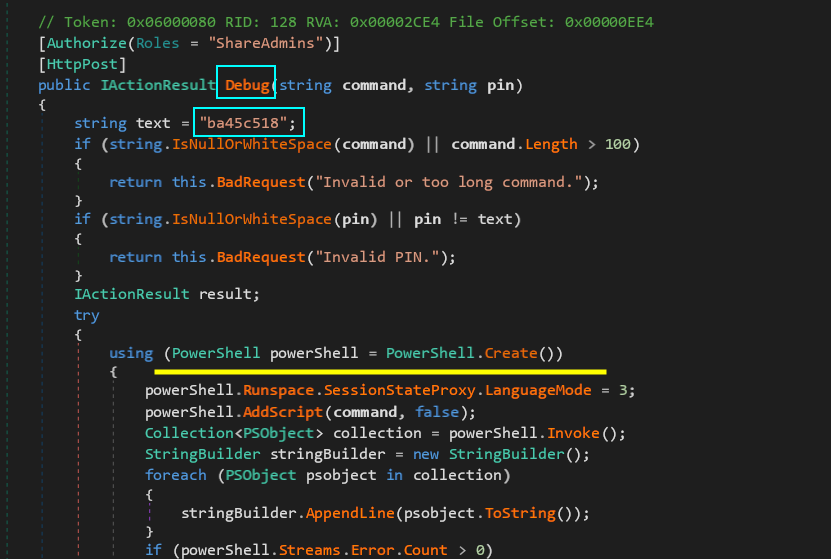Click the "Invalid or too long command." string
831x559 pixels.
tap(448, 182)
